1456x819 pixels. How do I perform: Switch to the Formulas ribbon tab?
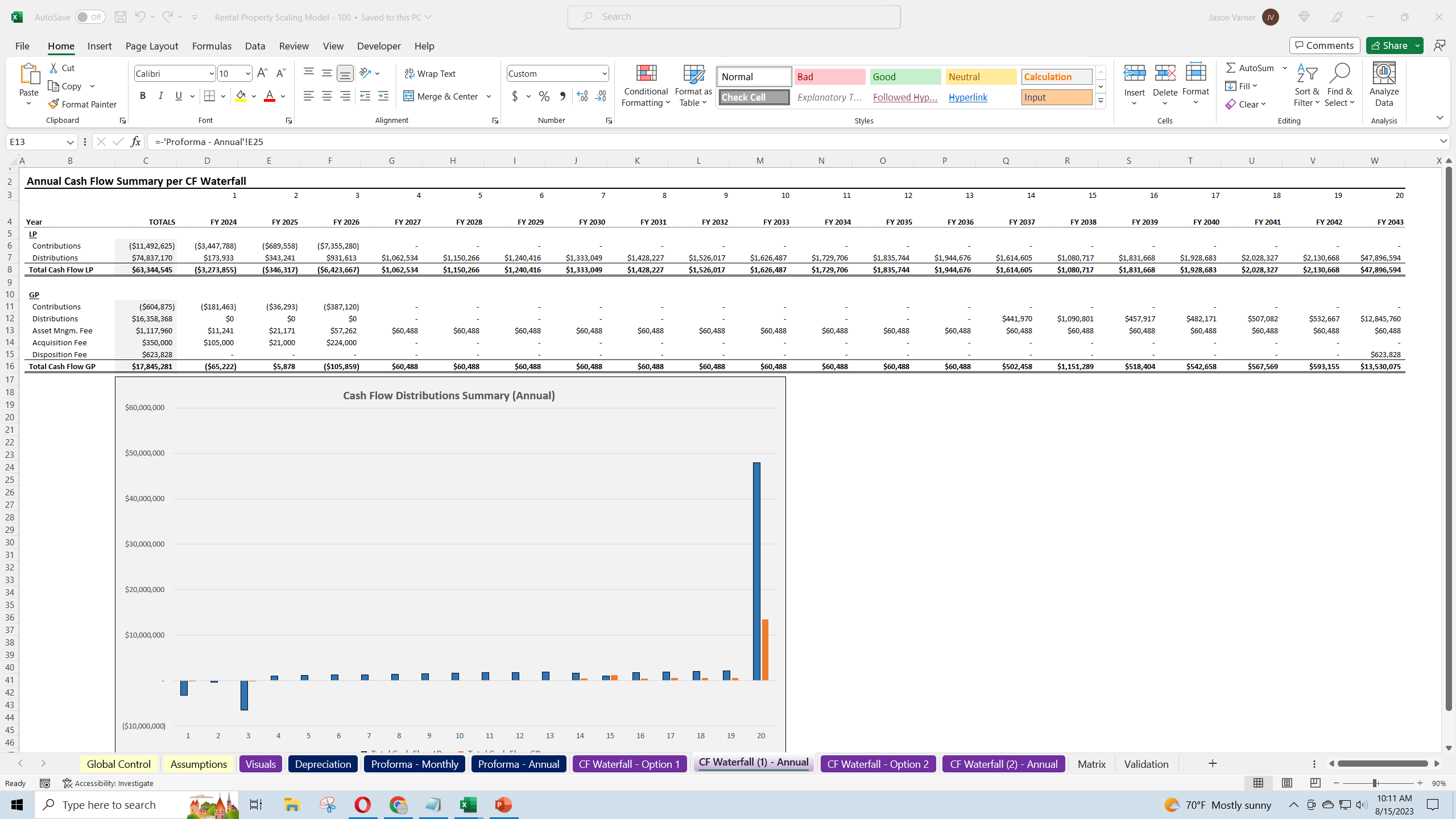pos(212,45)
